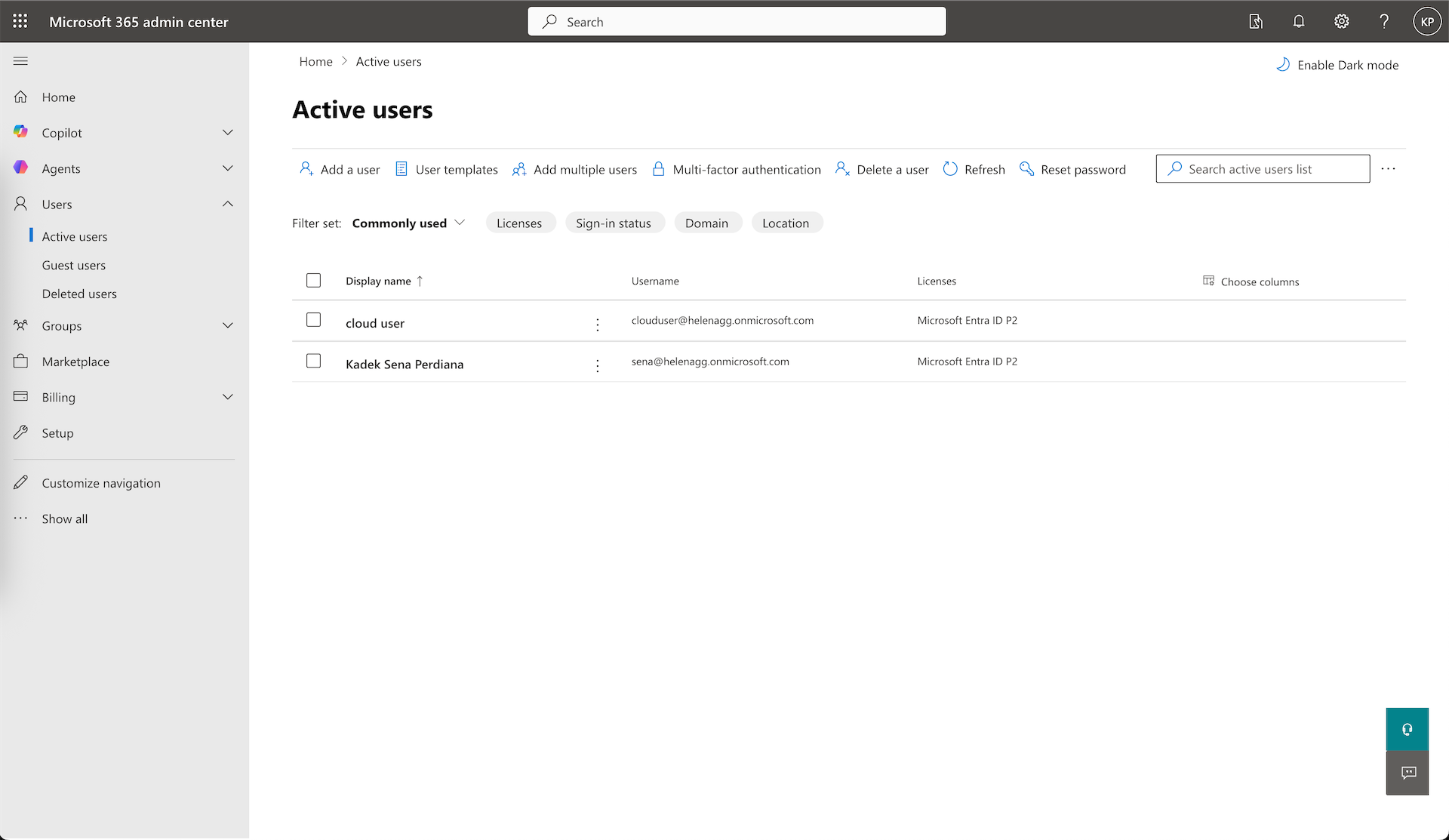The height and width of the screenshot is (840, 1449).
Task: Open the Commonly used filter set dropdown
Action: [408, 223]
